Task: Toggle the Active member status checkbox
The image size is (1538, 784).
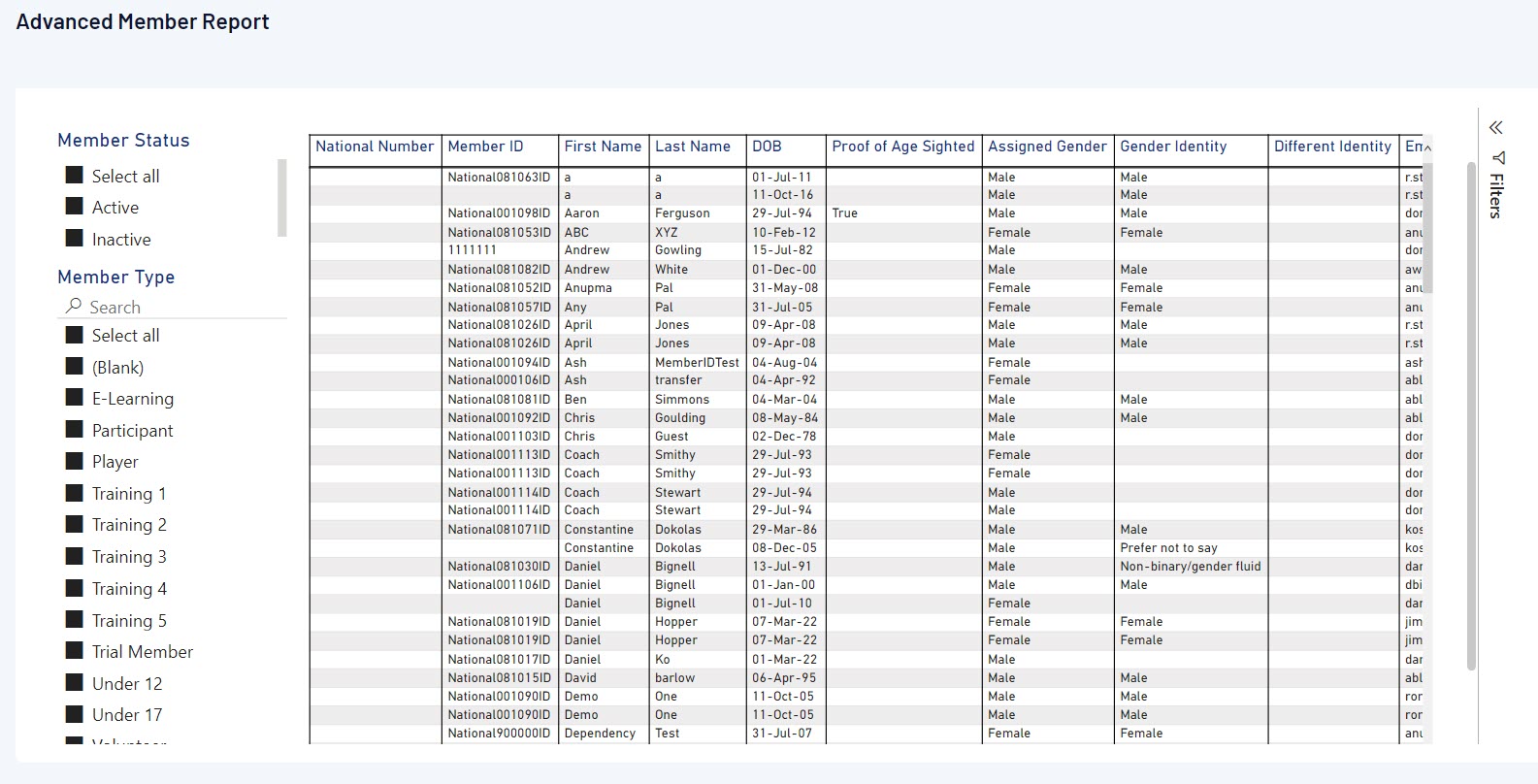Action: click(x=75, y=206)
